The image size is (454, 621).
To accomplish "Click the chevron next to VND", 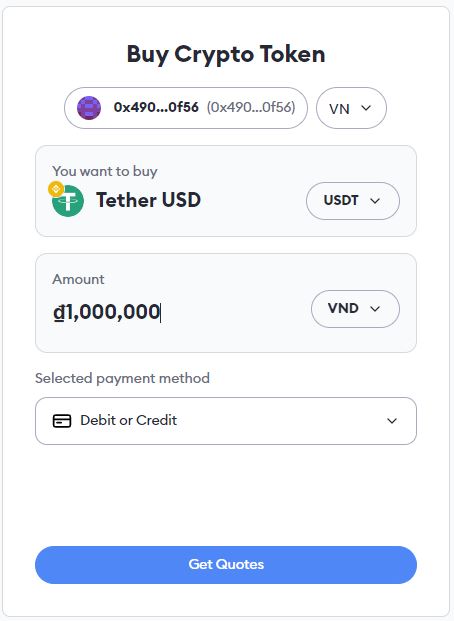I will pyautogui.click(x=375, y=309).
